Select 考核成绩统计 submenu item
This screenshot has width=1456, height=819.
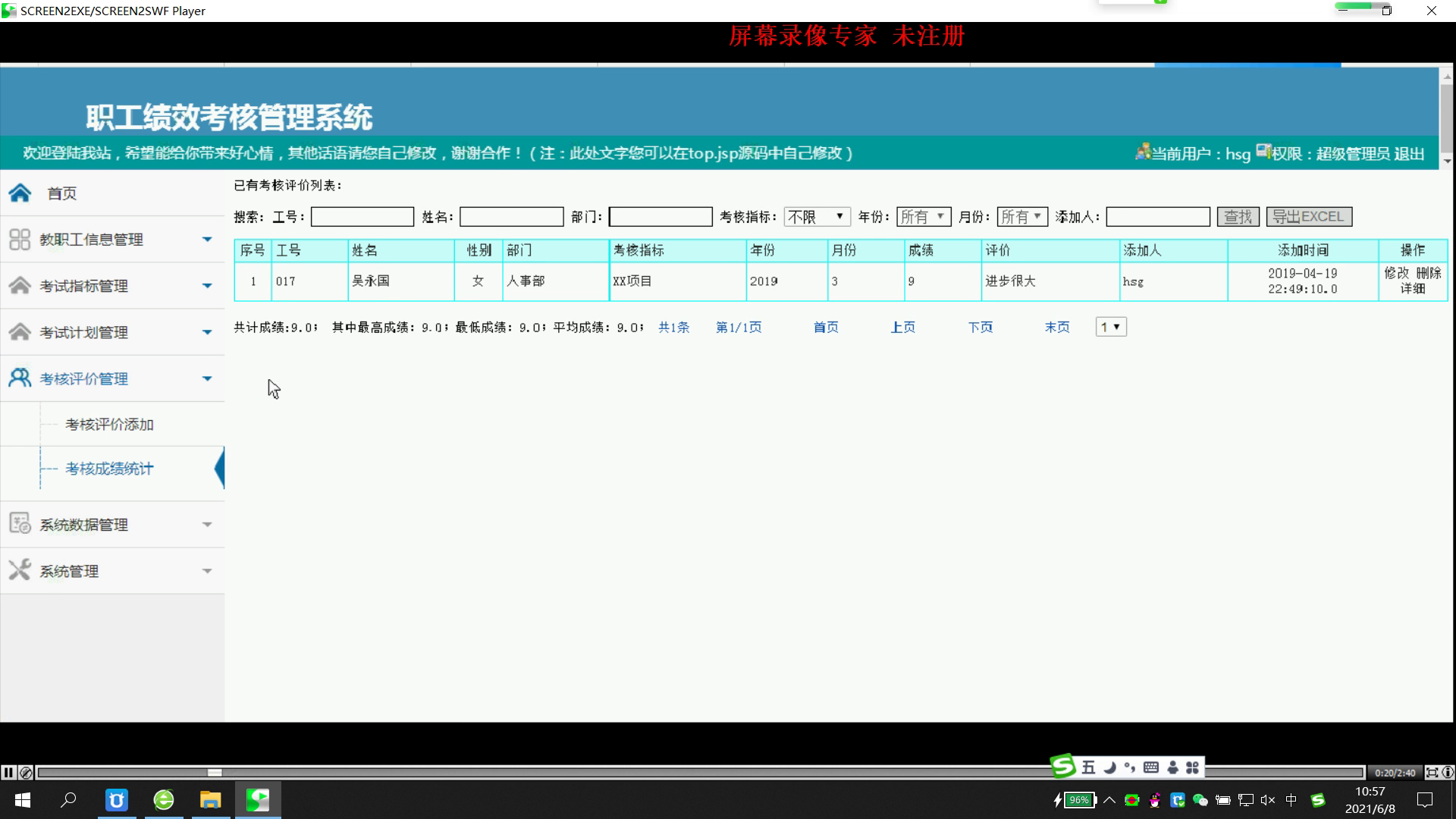(109, 469)
